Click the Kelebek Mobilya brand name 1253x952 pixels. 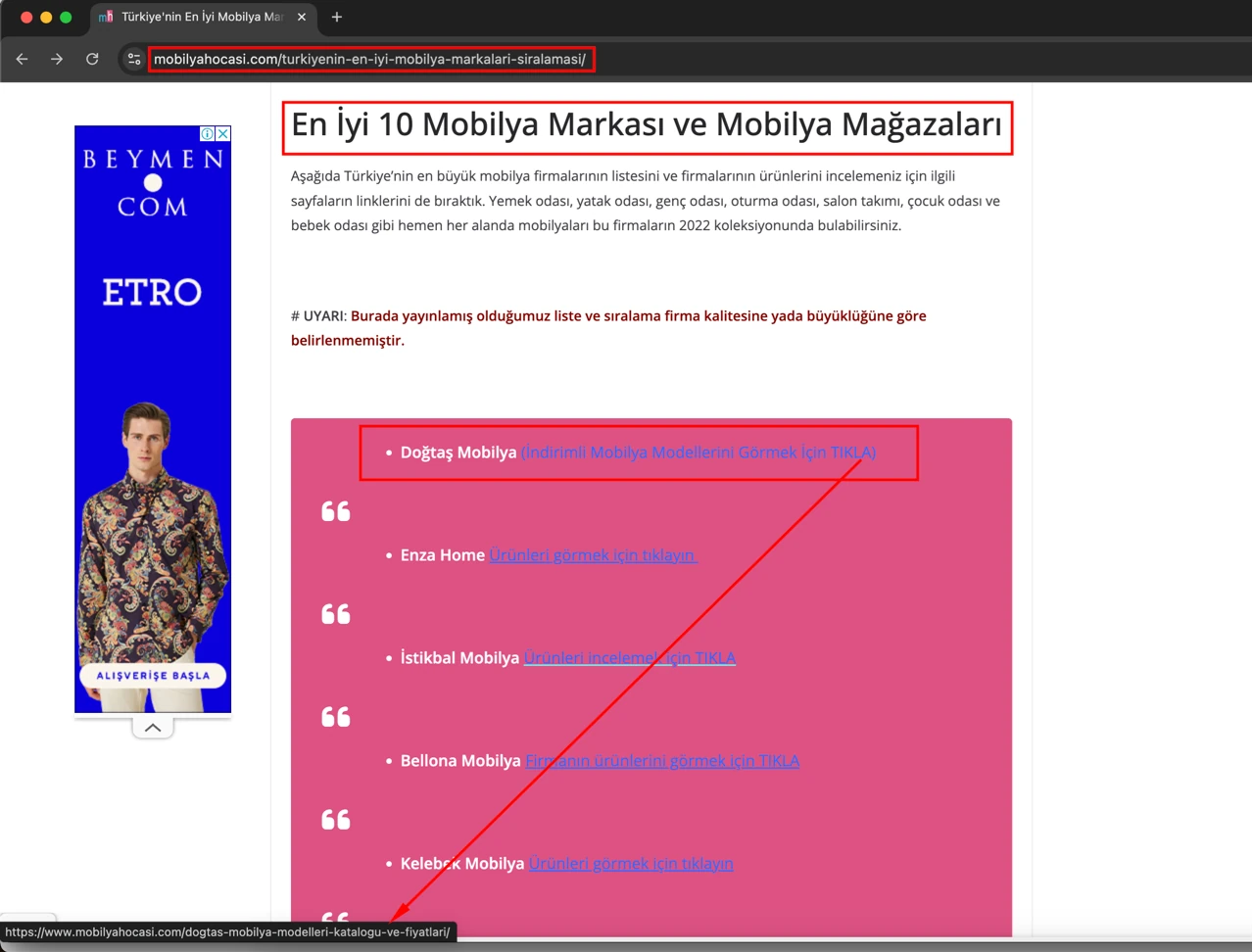pyautogui.click(x=462, y=863)
